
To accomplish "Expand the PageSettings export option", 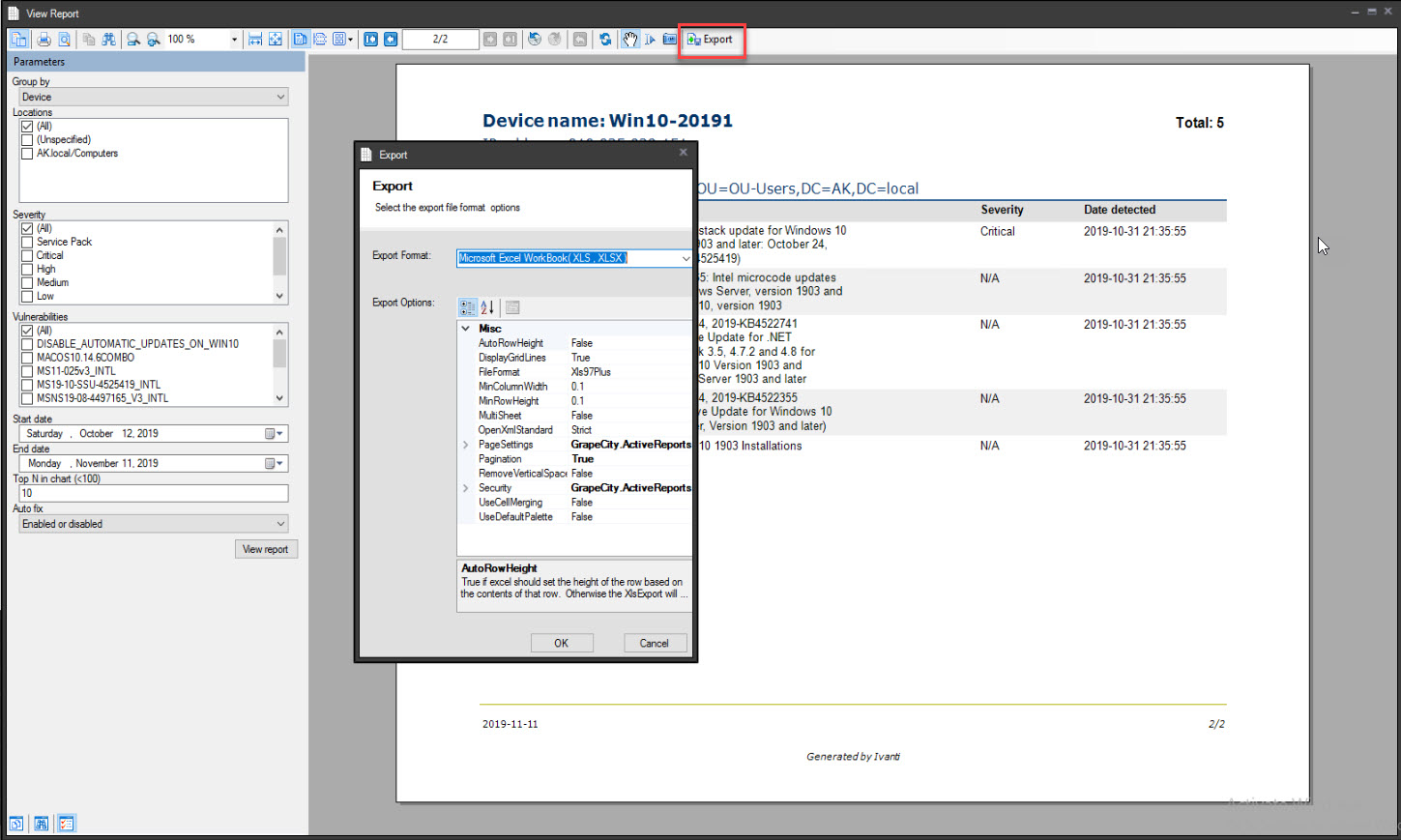I will point(465,444).
